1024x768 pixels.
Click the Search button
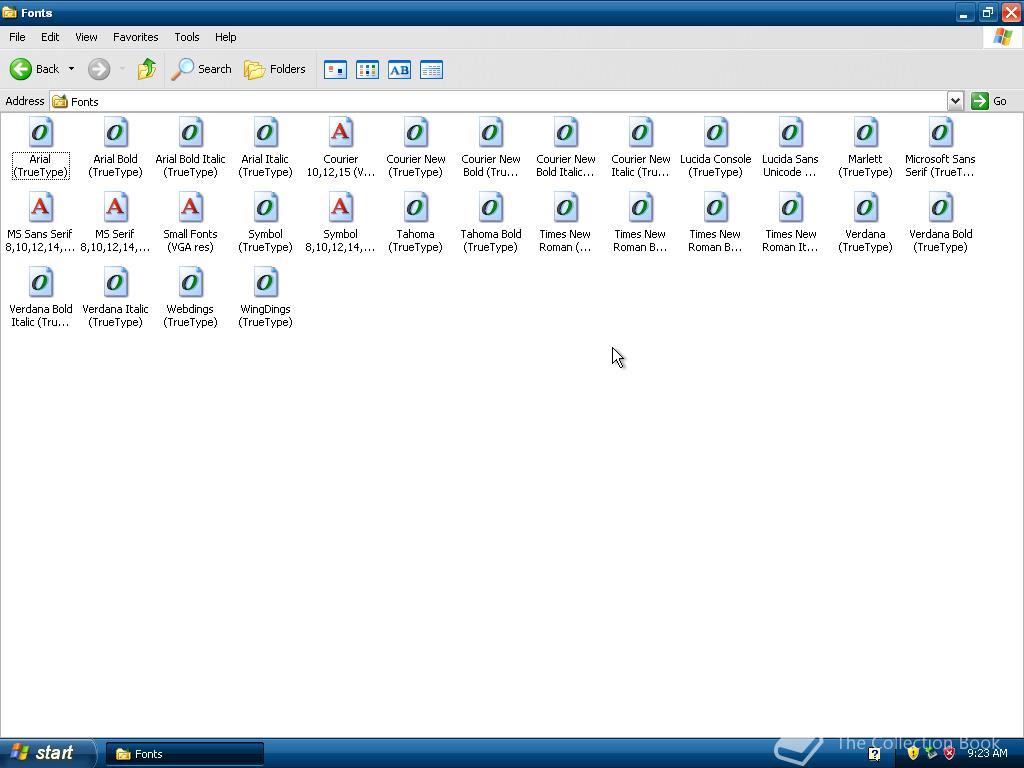pos(201,69)
